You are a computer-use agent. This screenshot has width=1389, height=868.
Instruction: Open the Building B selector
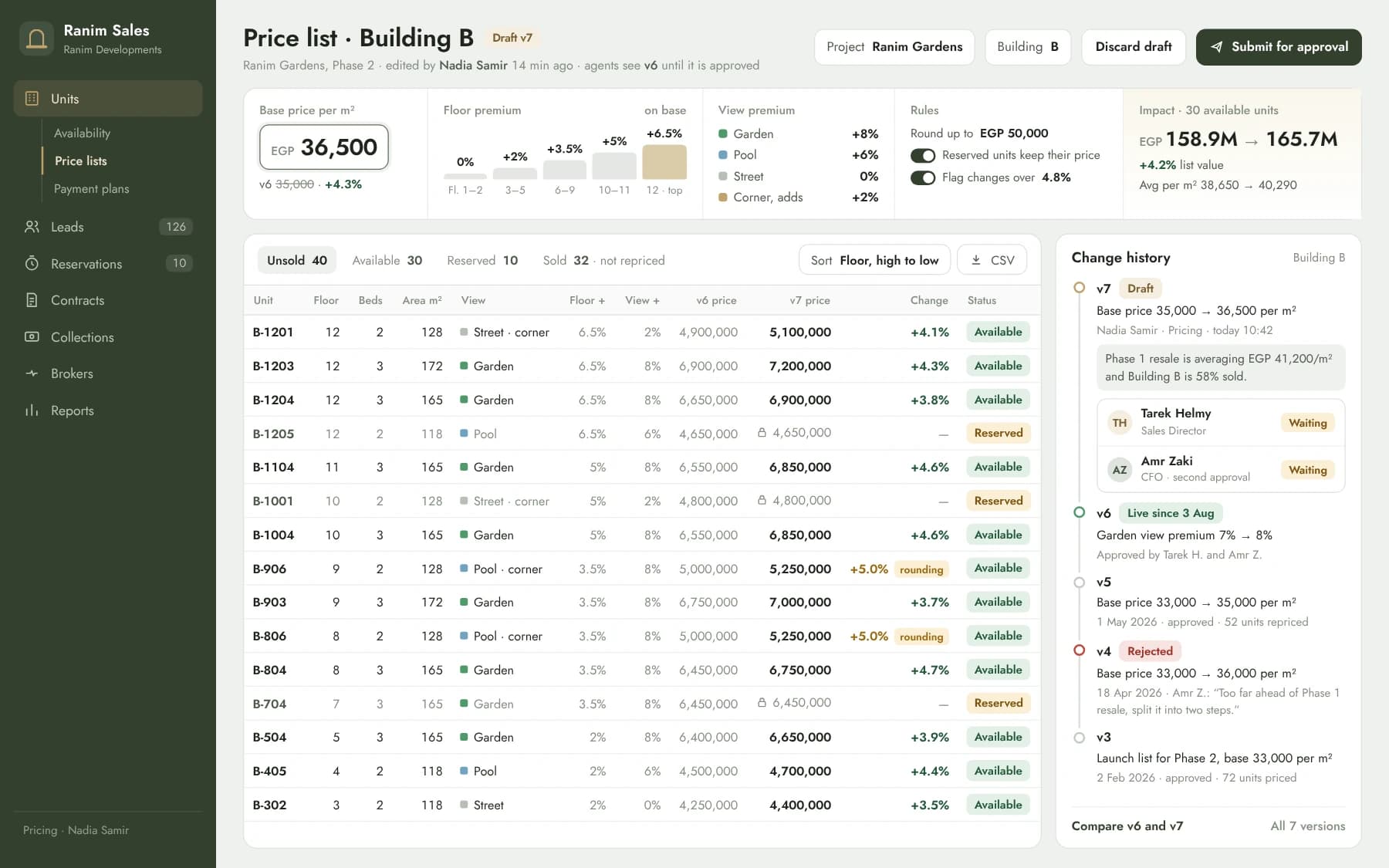[x=1028, y=47]
